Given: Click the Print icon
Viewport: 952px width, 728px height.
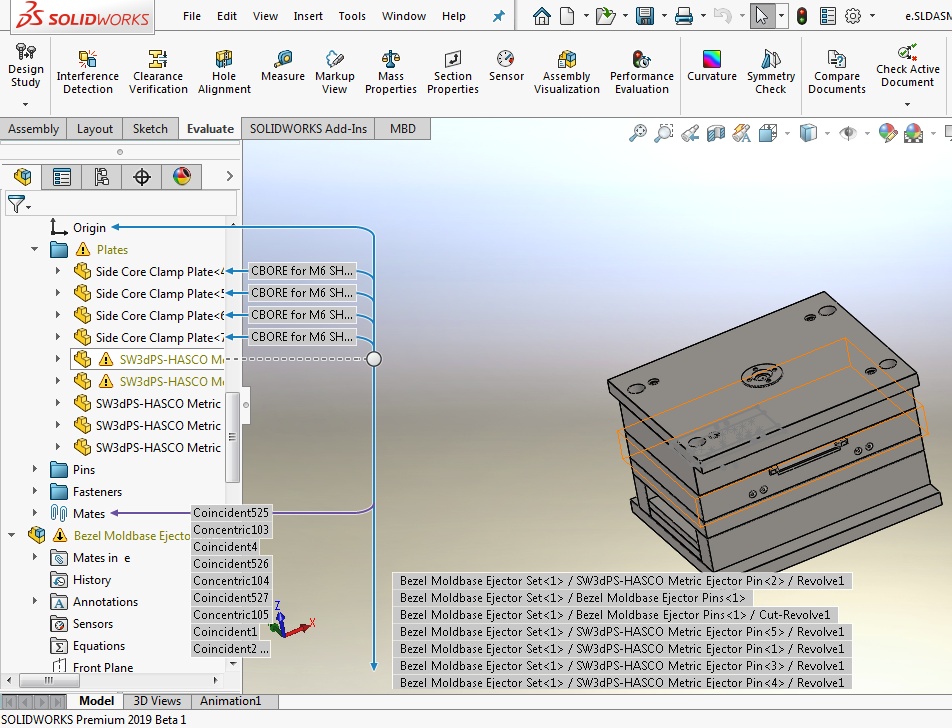Looking at the screenshot, I should pos(684,16).
